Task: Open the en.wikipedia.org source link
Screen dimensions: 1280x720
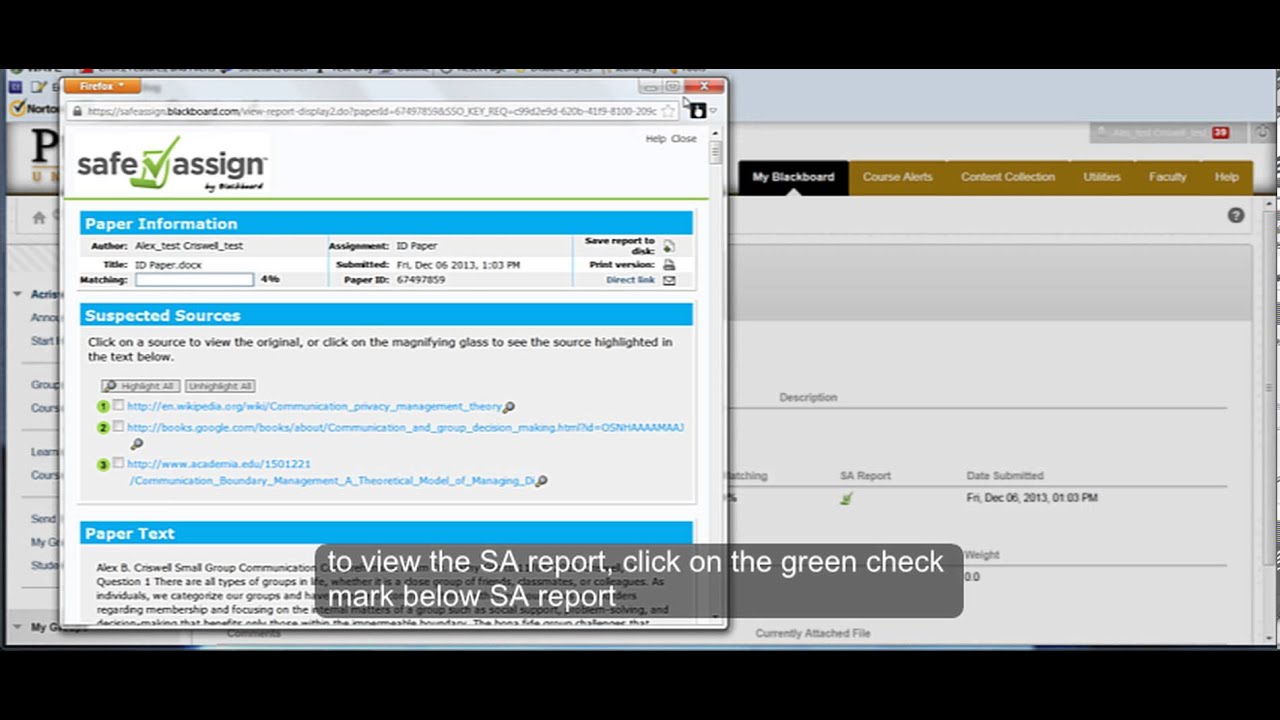Action: pyautogui.click(x=314, y=407)
